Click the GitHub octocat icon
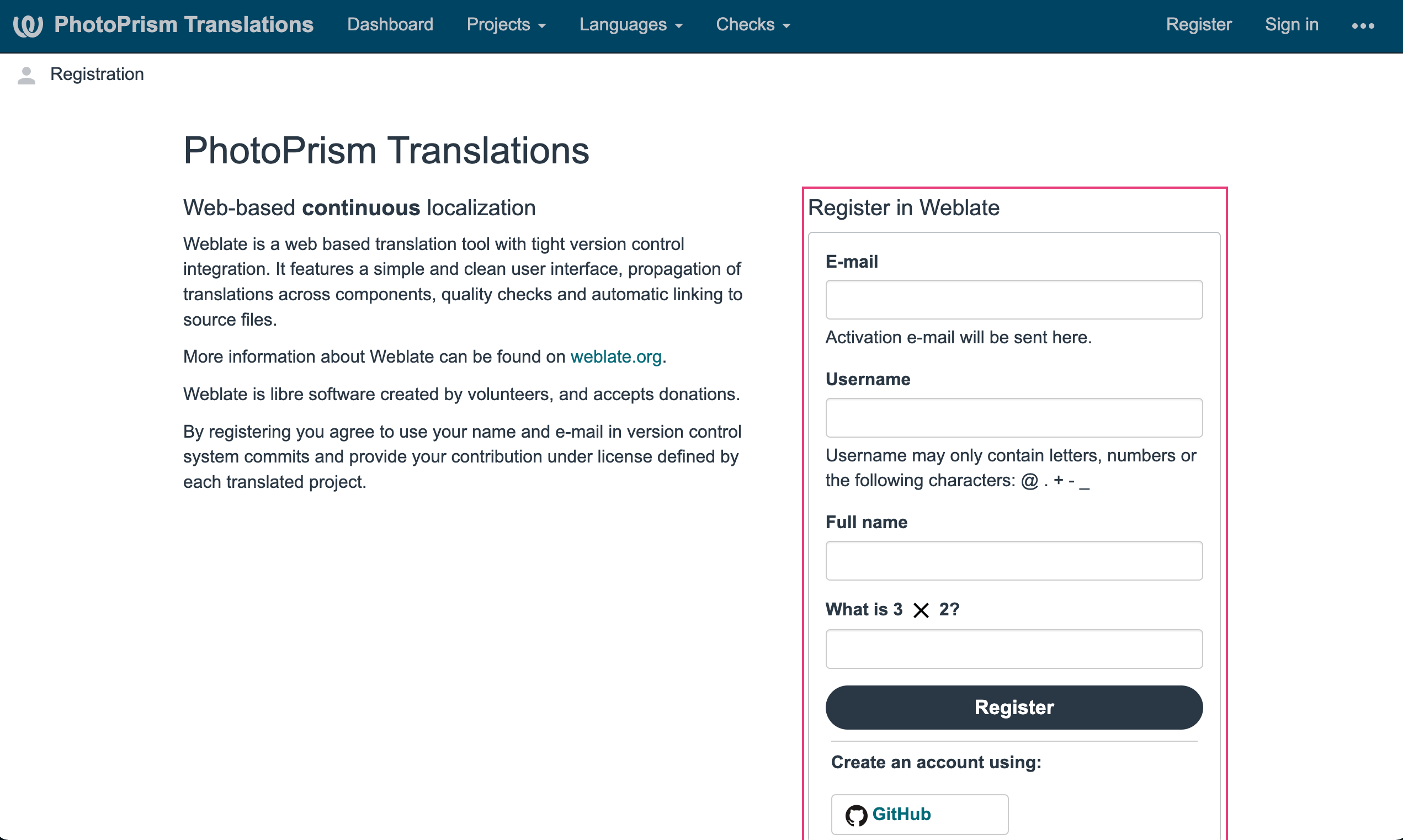The width and height of the screenshot is (1403, 840). [x=855, y=815]
